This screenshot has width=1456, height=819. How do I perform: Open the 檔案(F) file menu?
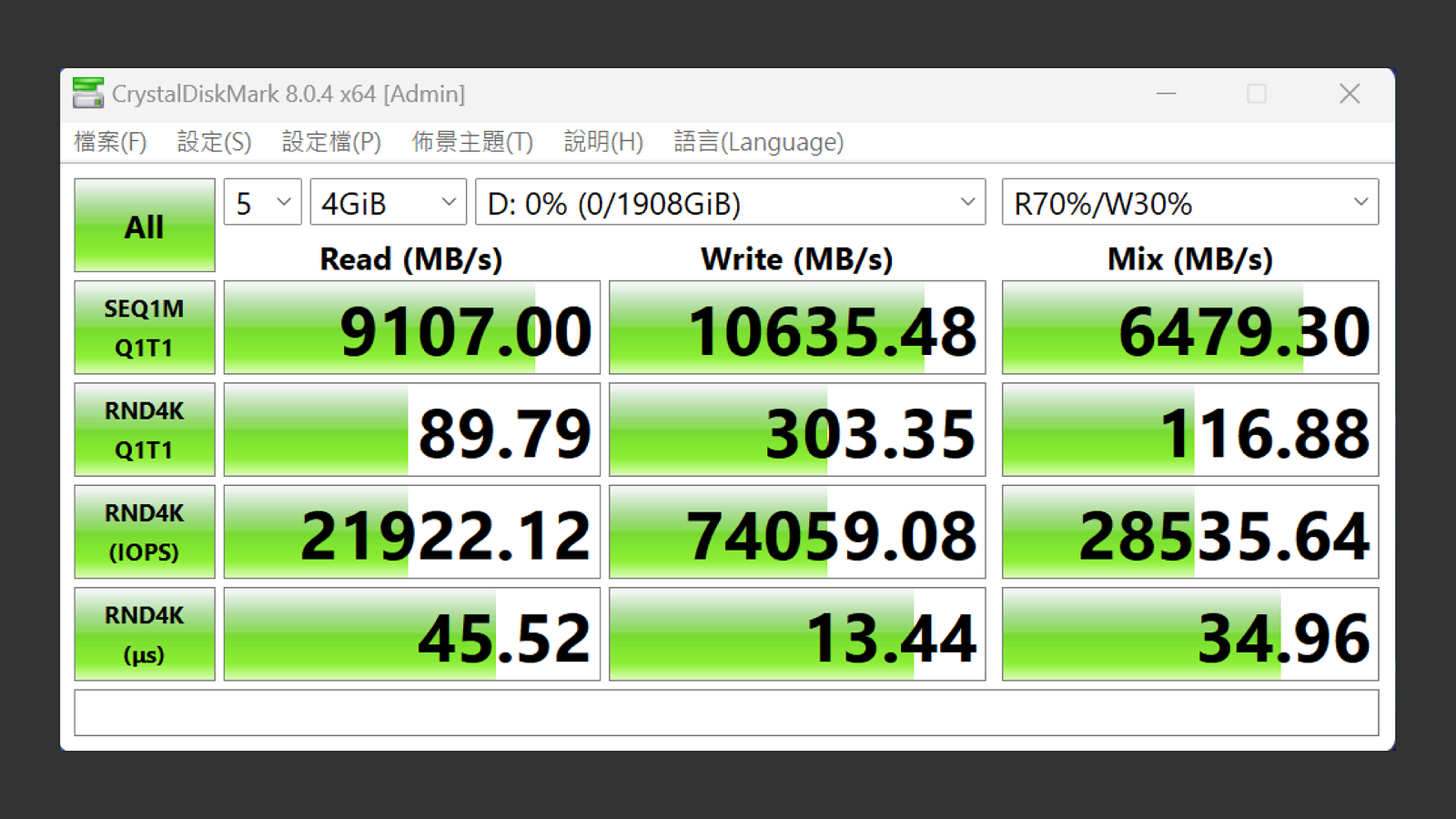point(110,142)
